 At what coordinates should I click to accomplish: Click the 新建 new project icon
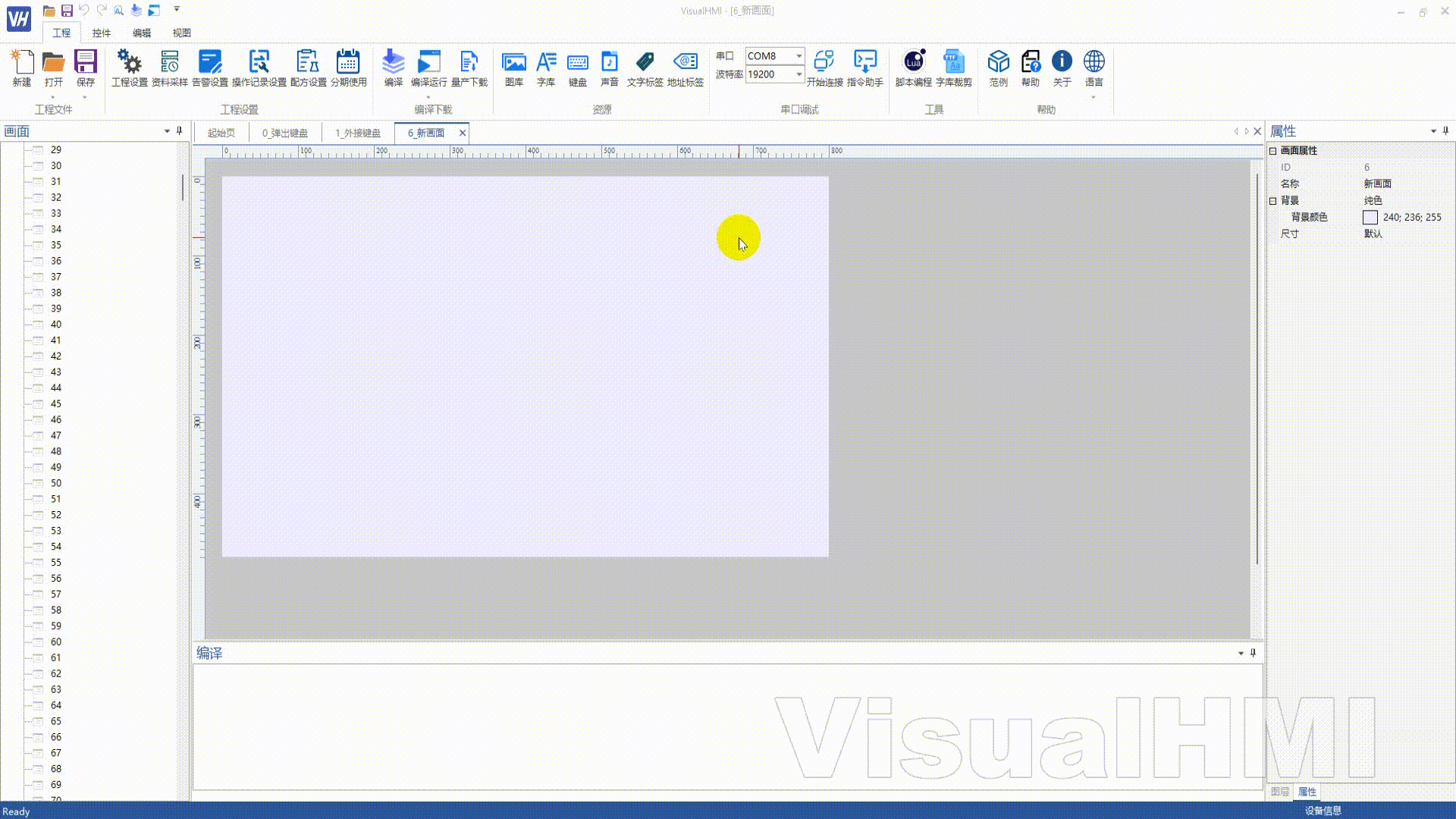click(x=22, y=68)
